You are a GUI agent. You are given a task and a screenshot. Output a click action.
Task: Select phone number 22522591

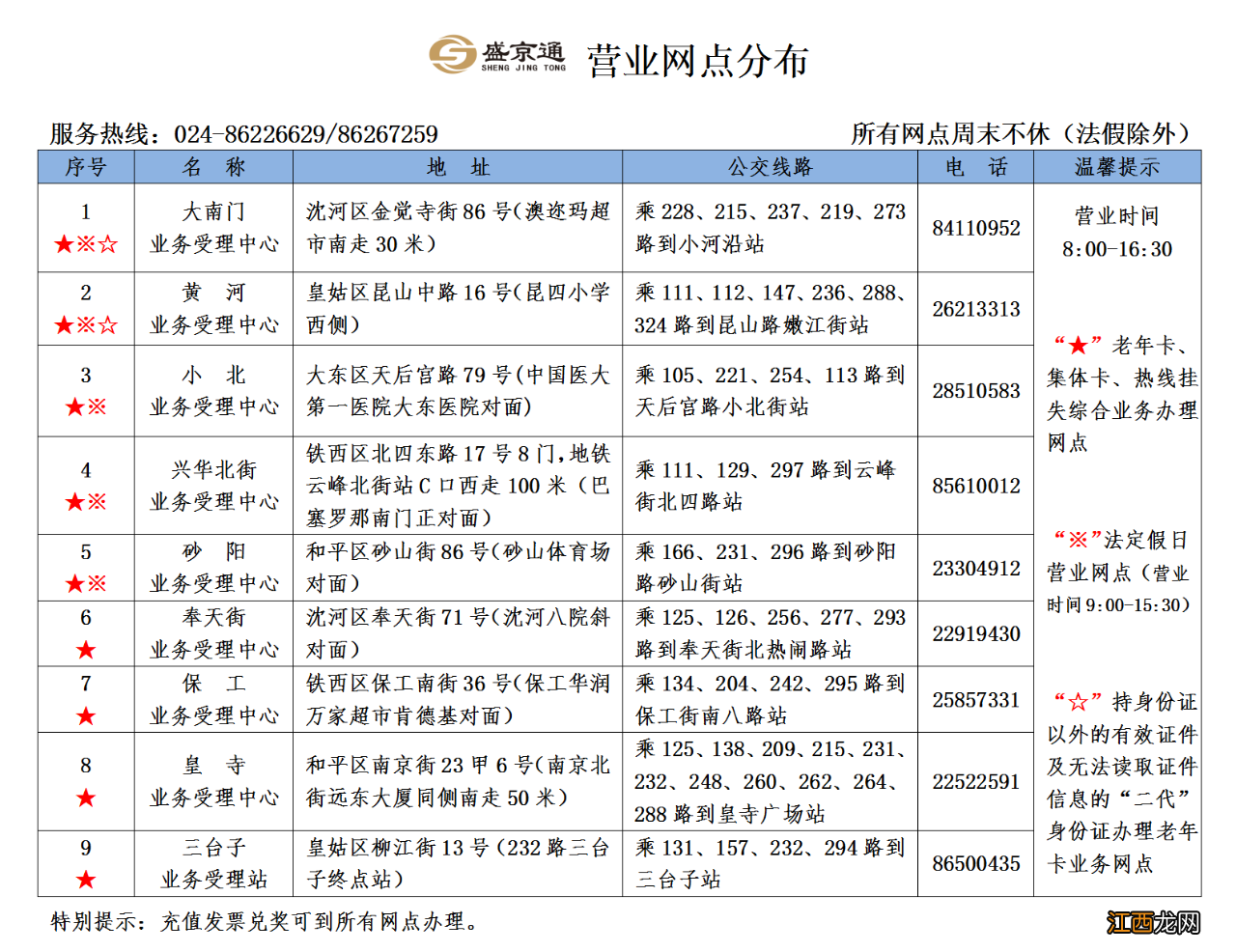[975, 782]
